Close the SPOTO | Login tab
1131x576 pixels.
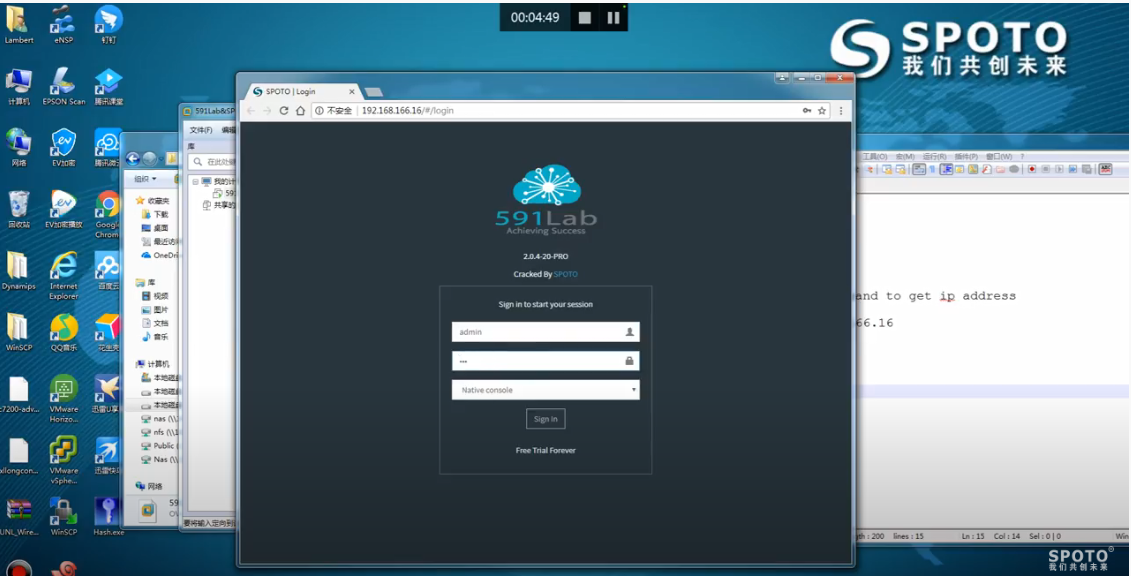(352, 92)
